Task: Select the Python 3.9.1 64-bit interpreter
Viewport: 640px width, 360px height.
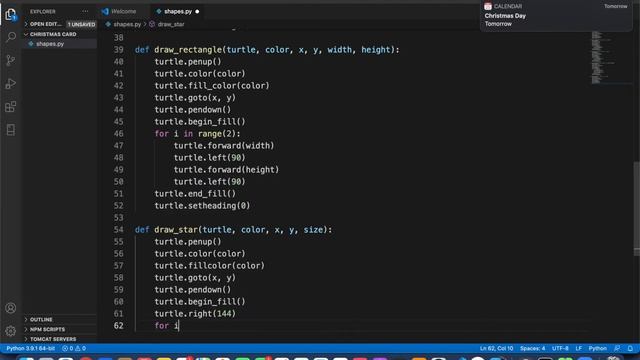Action: click(31, 349)
